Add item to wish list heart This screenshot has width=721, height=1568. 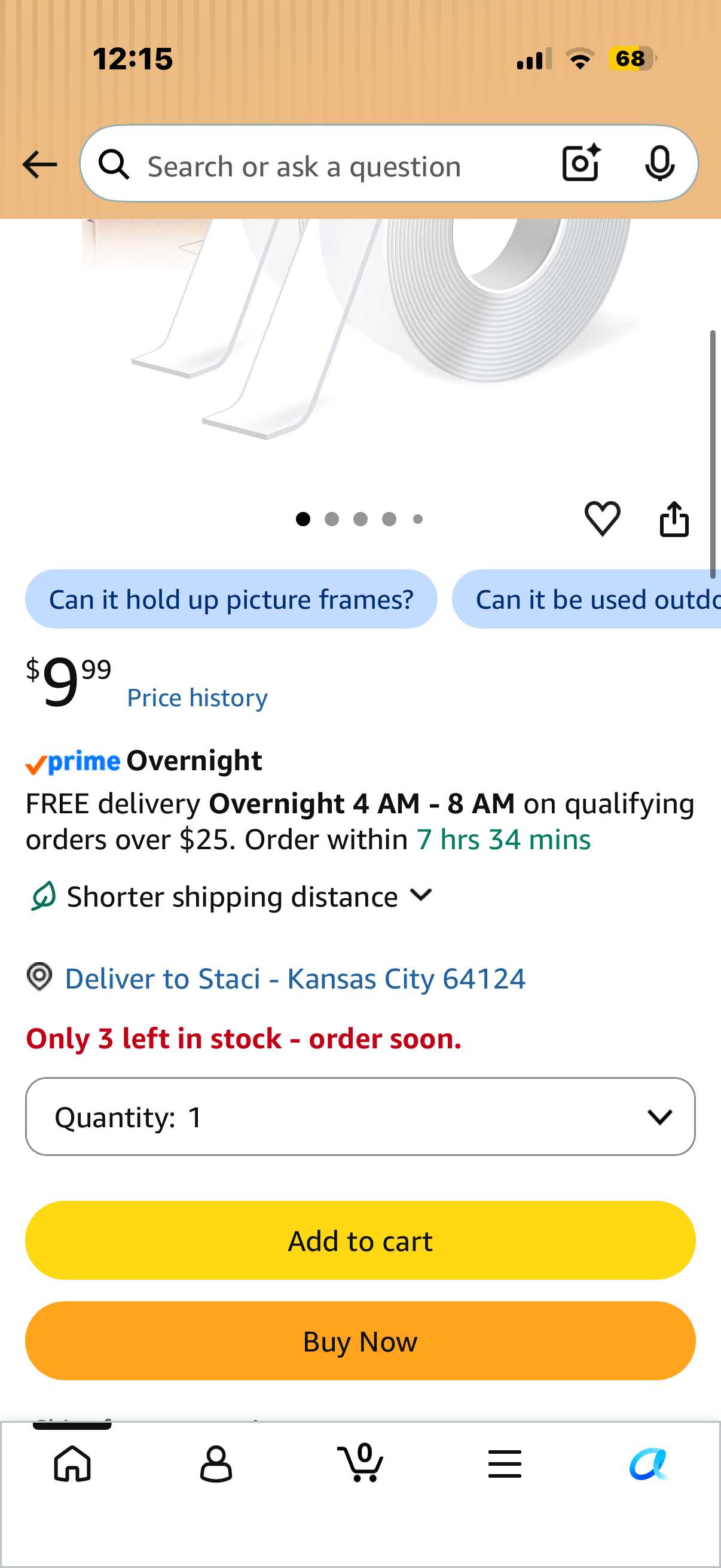(603, 518)
